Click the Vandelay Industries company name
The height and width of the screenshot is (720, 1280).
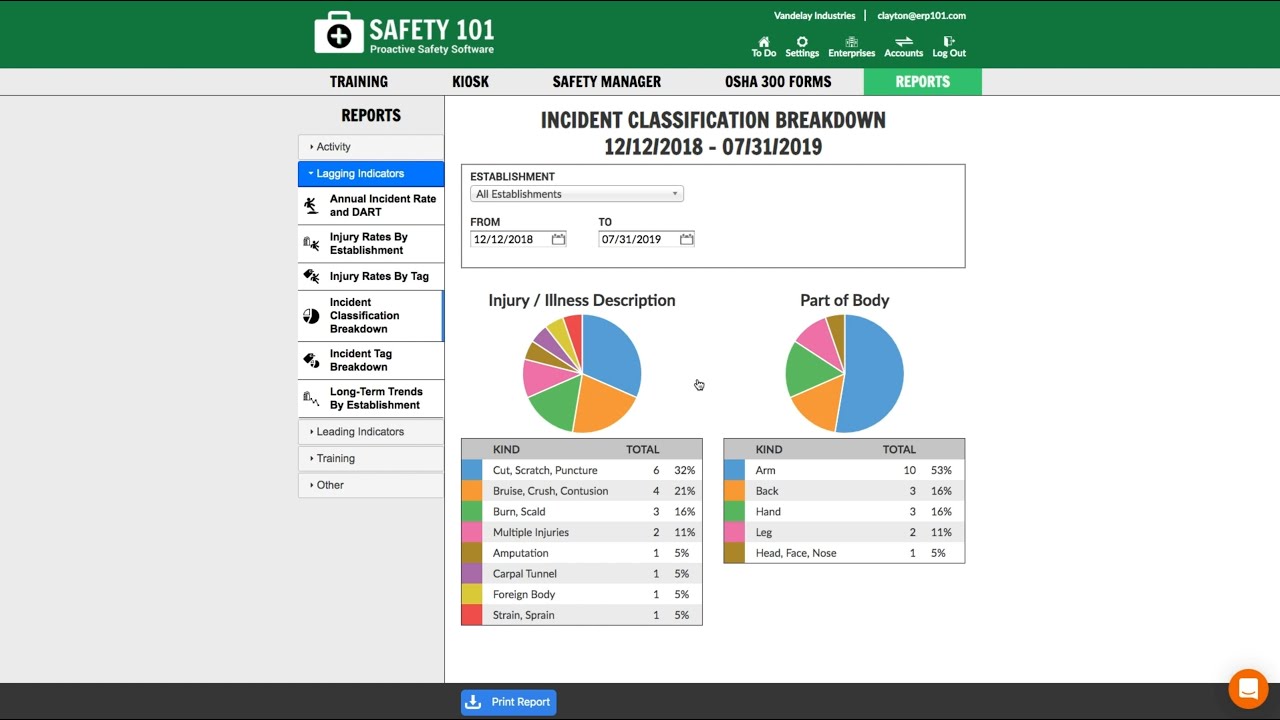pyautogui.click(x=815, y=16)
